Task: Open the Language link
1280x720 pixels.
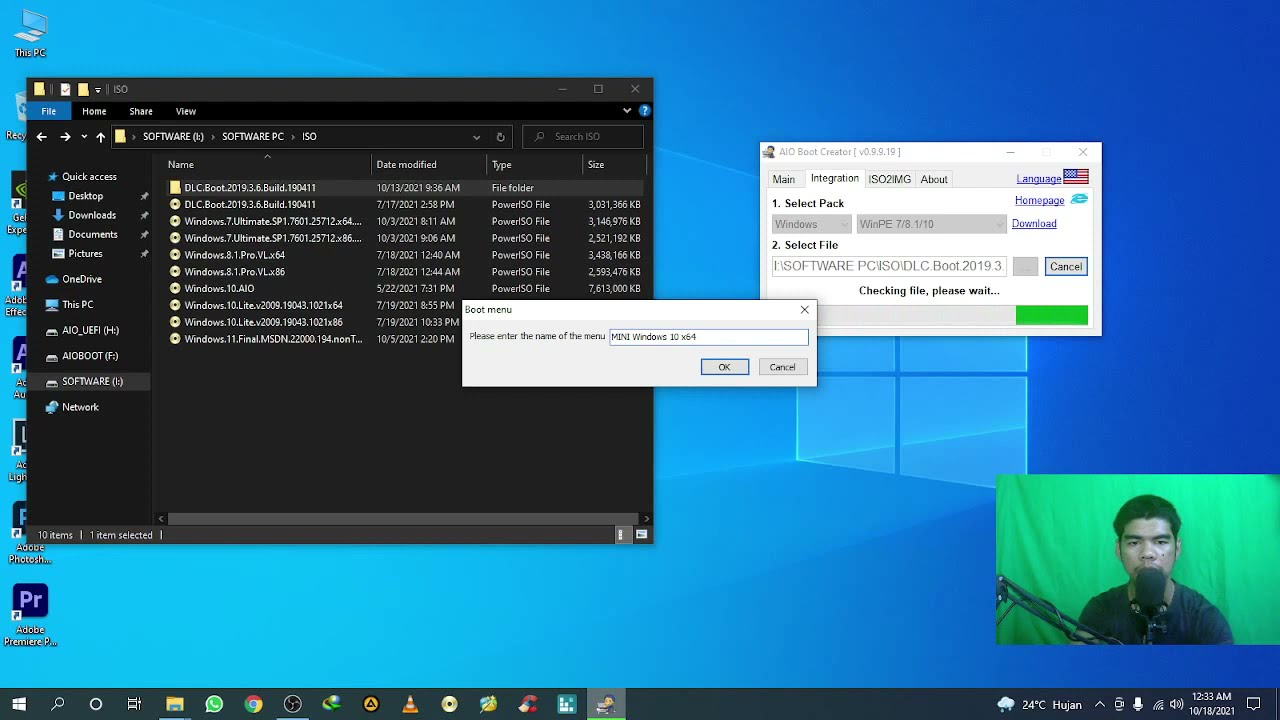Action: [1039, 179]
